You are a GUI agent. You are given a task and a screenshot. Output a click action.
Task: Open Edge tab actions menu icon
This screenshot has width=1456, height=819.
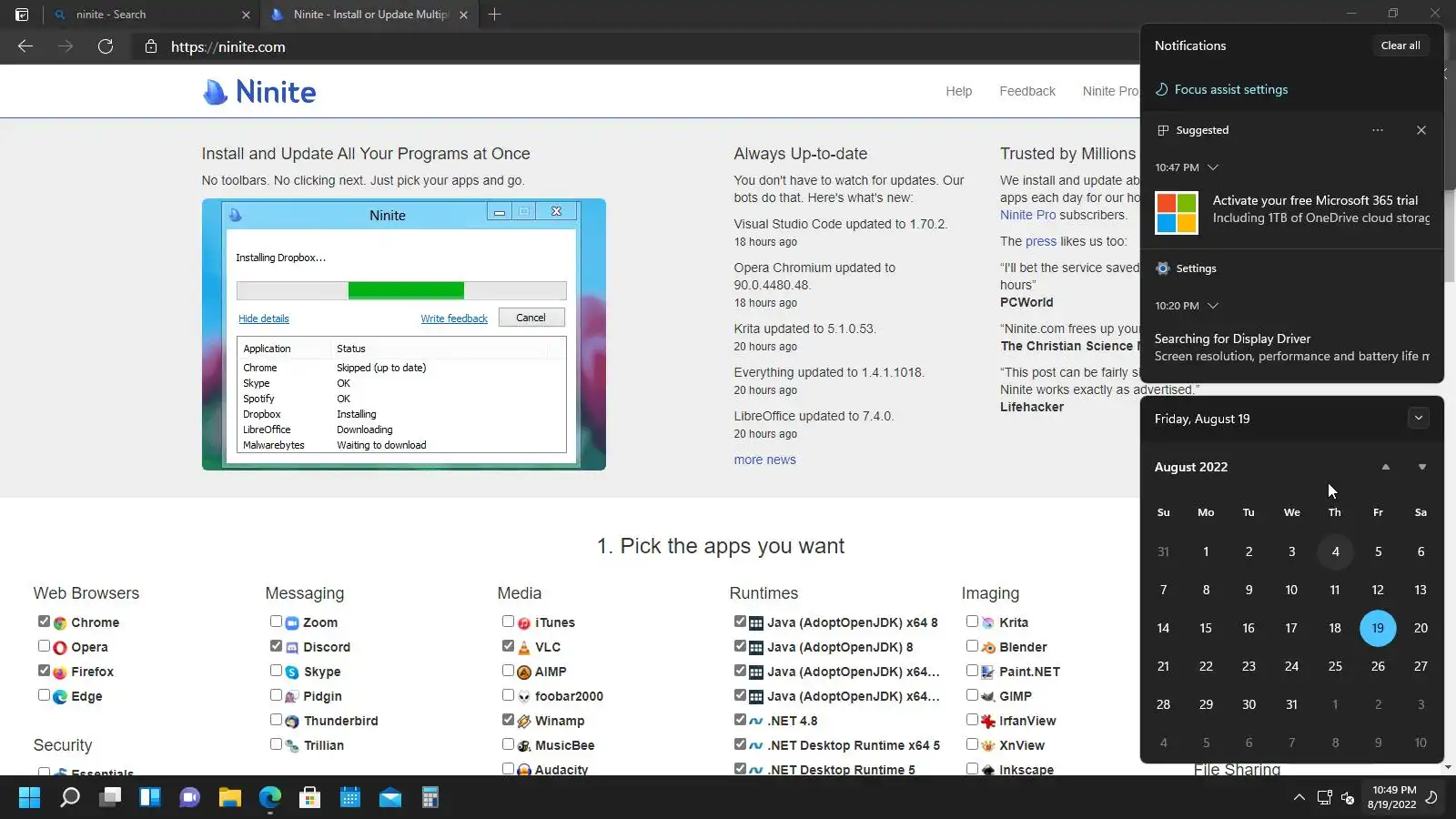[x=22, y=15]
